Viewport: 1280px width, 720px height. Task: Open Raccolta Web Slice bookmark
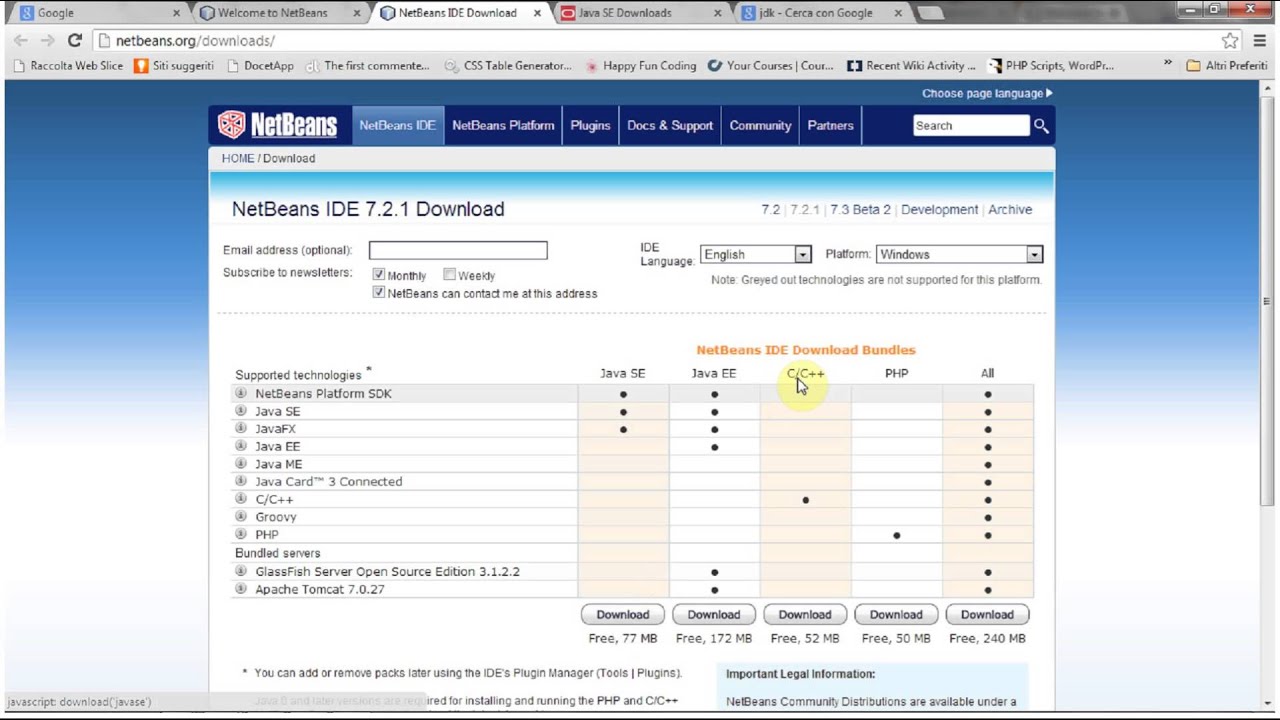pos(69,66)
